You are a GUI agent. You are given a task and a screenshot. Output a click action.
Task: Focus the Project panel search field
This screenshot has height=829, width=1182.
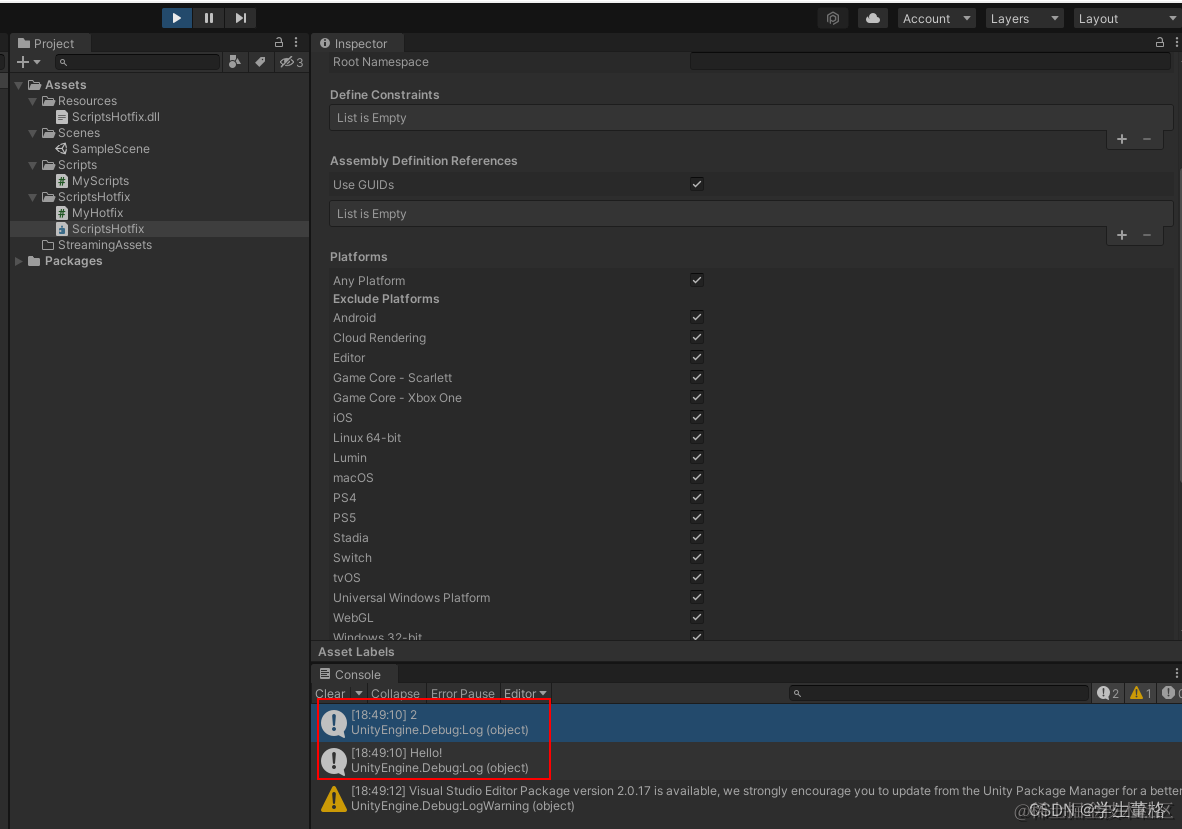(x=138, y=62)
